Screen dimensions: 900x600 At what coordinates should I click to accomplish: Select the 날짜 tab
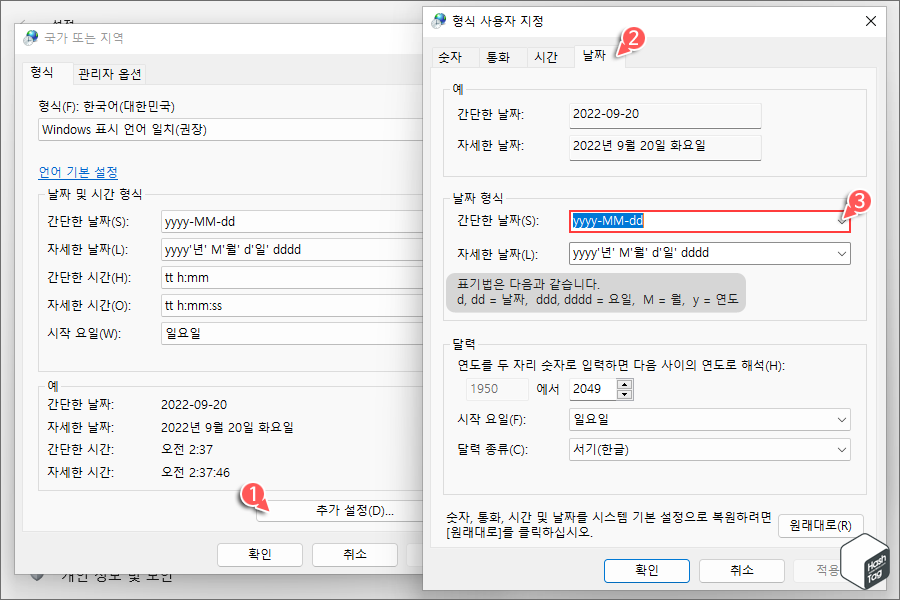coord(594,57)
